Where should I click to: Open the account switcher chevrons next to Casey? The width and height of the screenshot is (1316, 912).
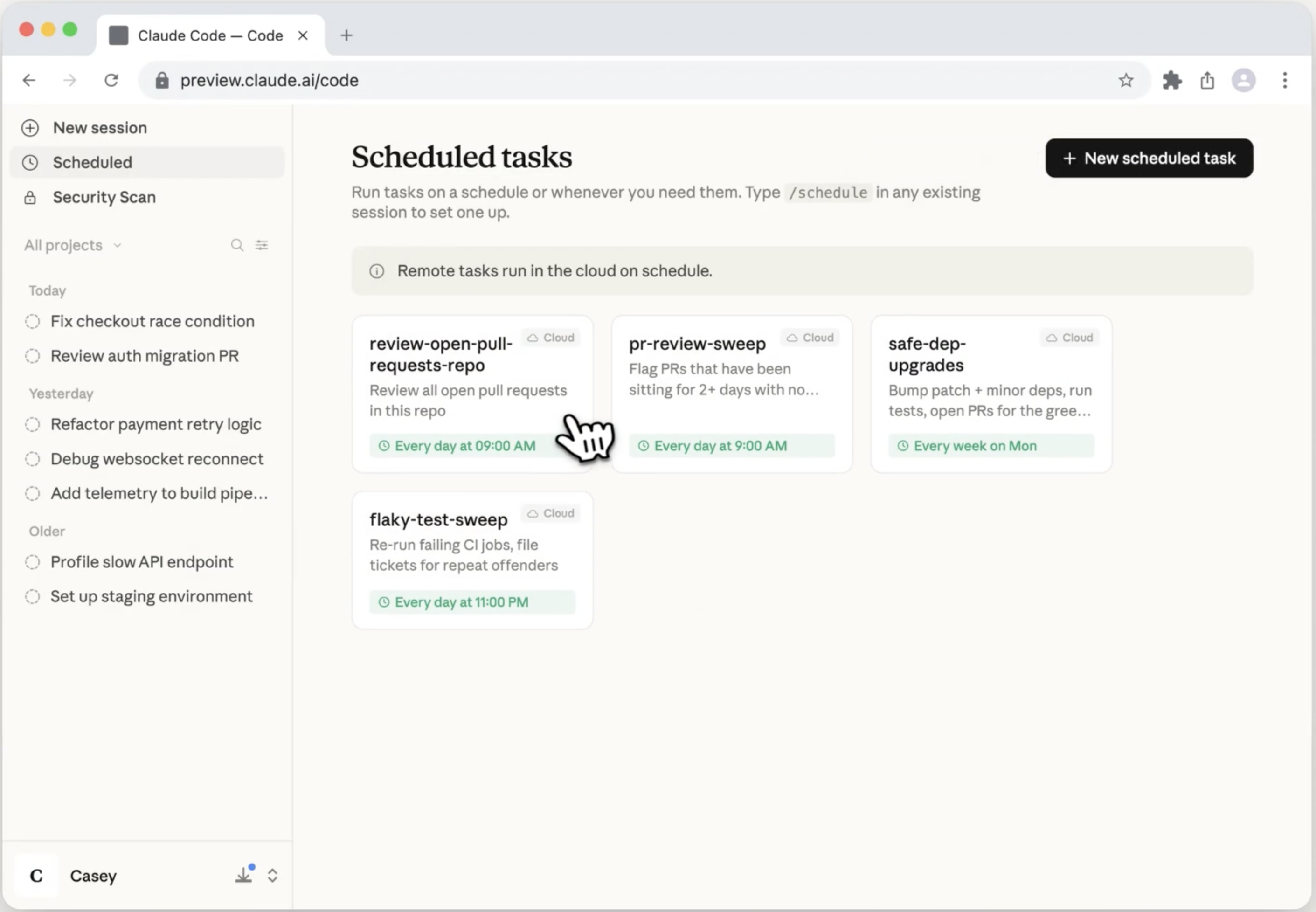(273, 876)
